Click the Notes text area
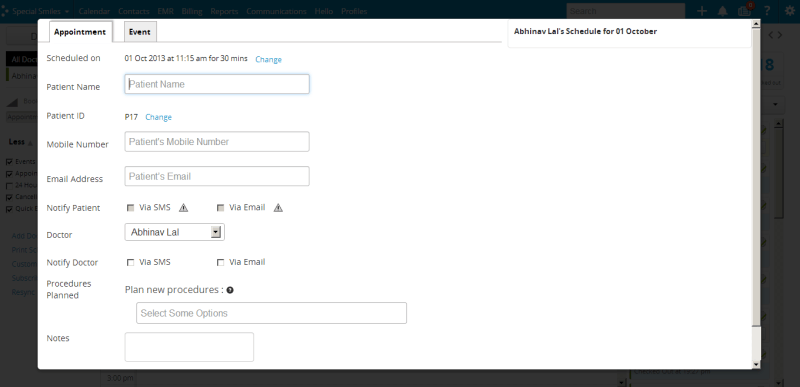Viewport: 800px width, 387px height. pyautogui.click(x=189, y=347)
